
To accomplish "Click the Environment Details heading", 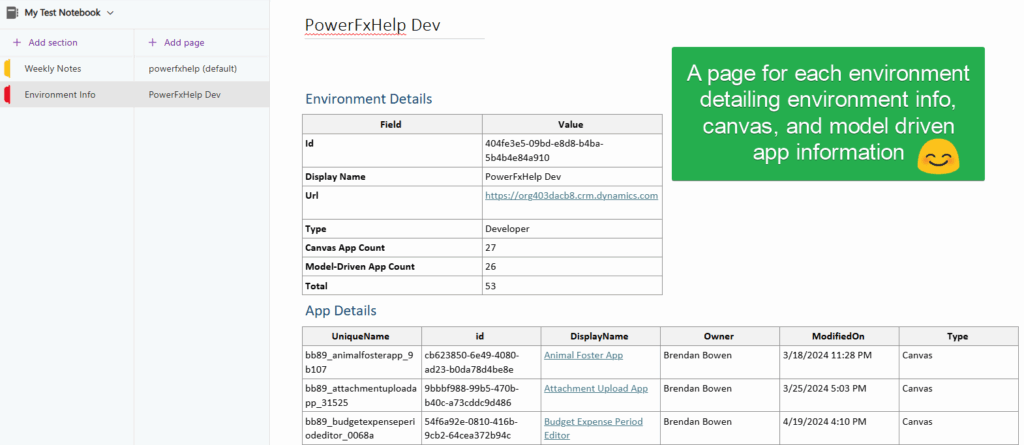I will pyautogui.click(x=368, y=99).
